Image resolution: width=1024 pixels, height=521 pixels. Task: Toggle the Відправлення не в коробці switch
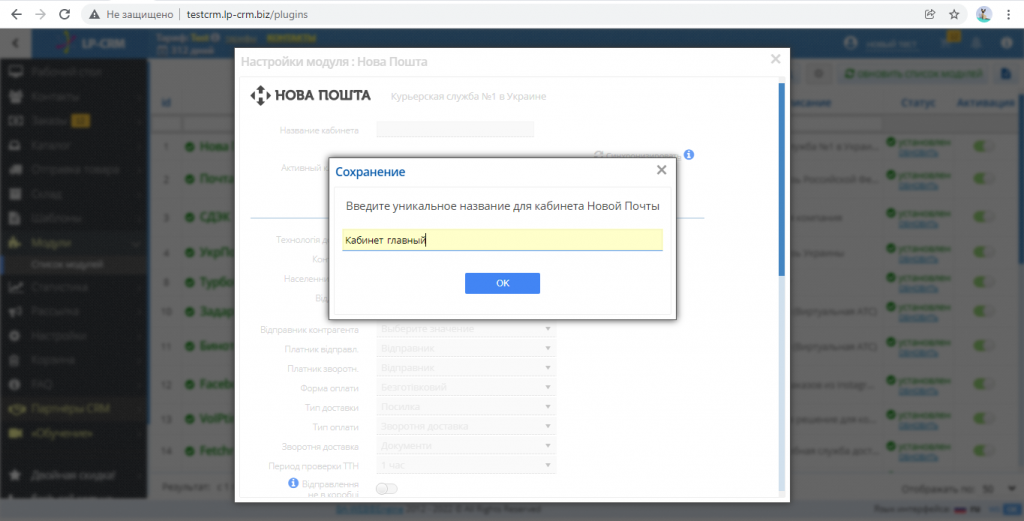[387, 488]
